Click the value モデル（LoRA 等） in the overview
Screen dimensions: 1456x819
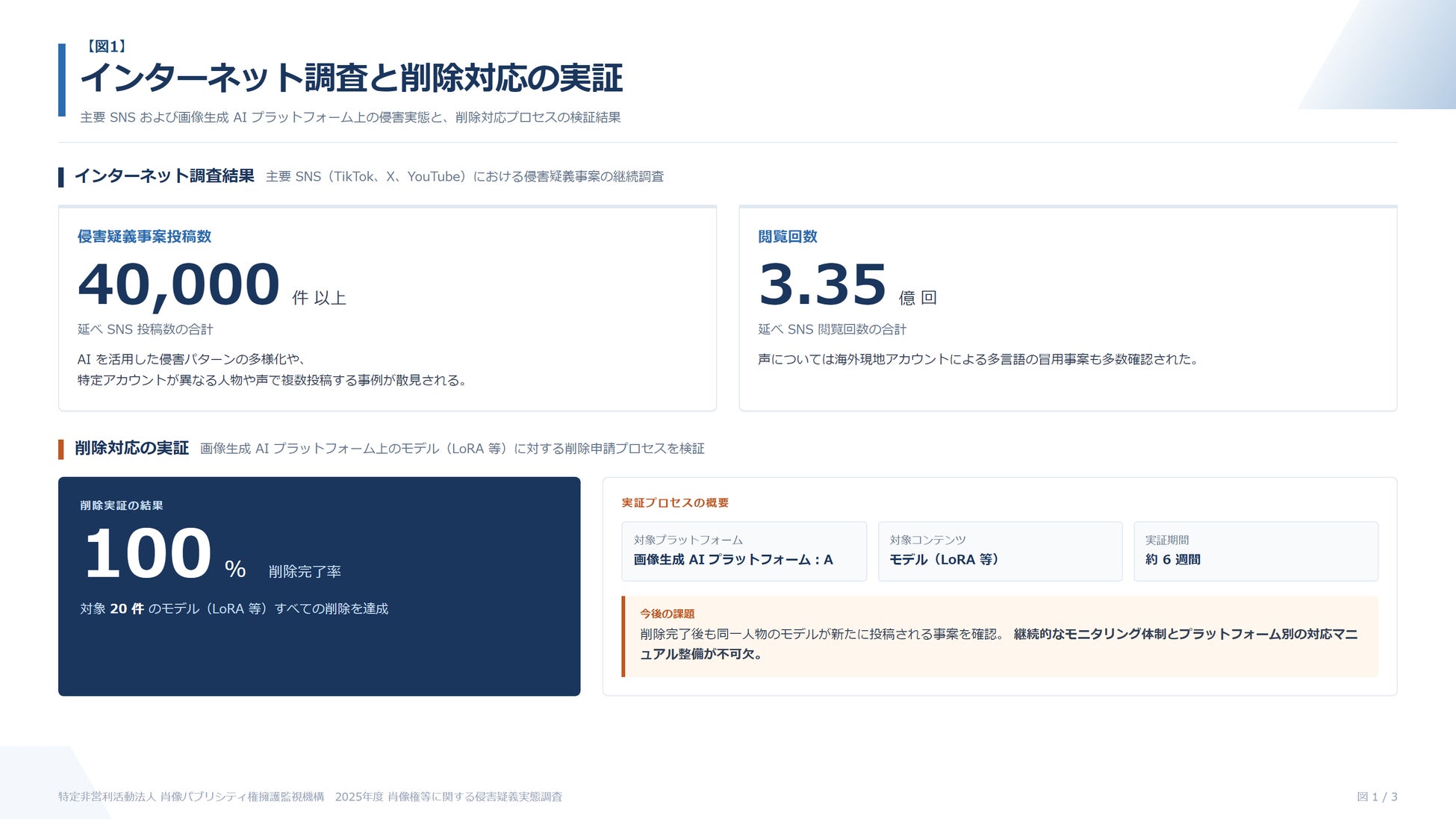click(945, 559)
